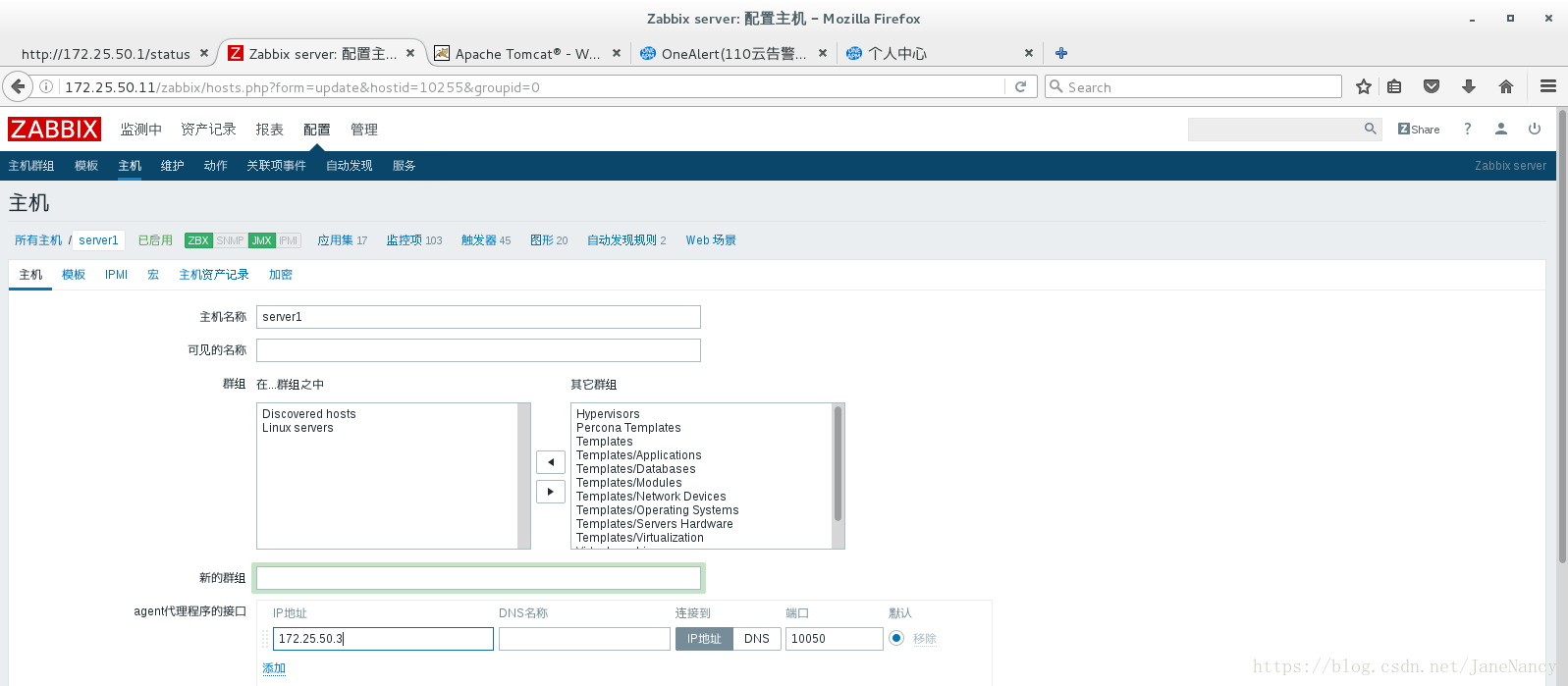Select Templates/Databases in other groups

coord(636,469)
